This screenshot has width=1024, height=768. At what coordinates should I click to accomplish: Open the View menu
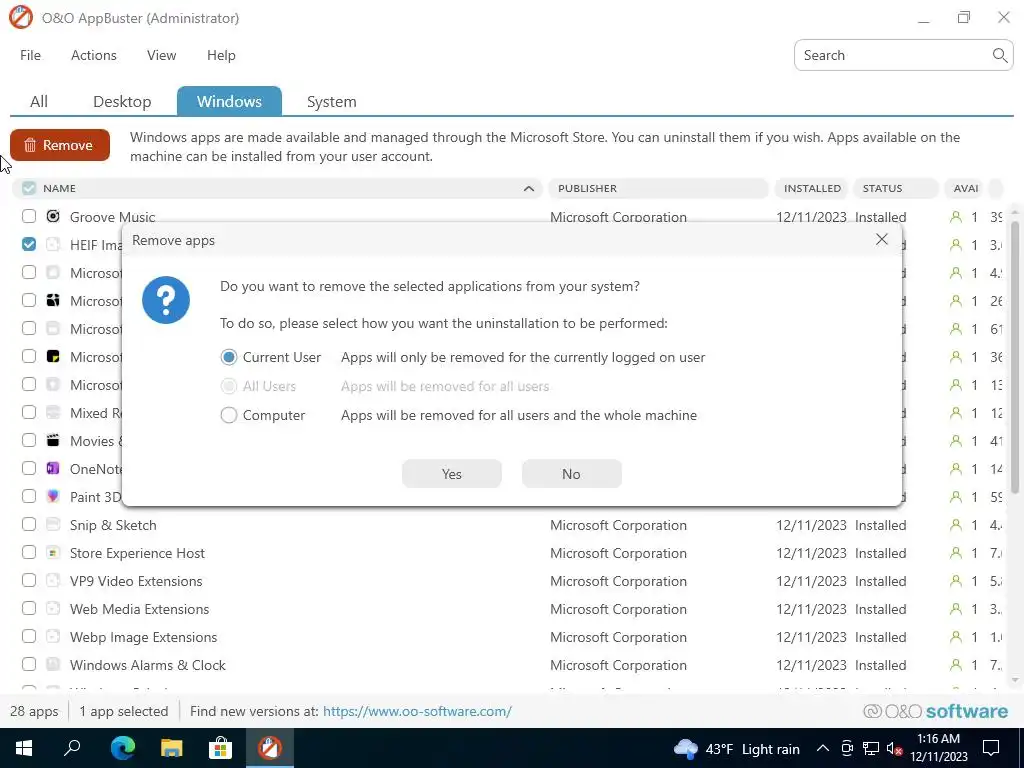pyautogui.click(x=161, y=56)
